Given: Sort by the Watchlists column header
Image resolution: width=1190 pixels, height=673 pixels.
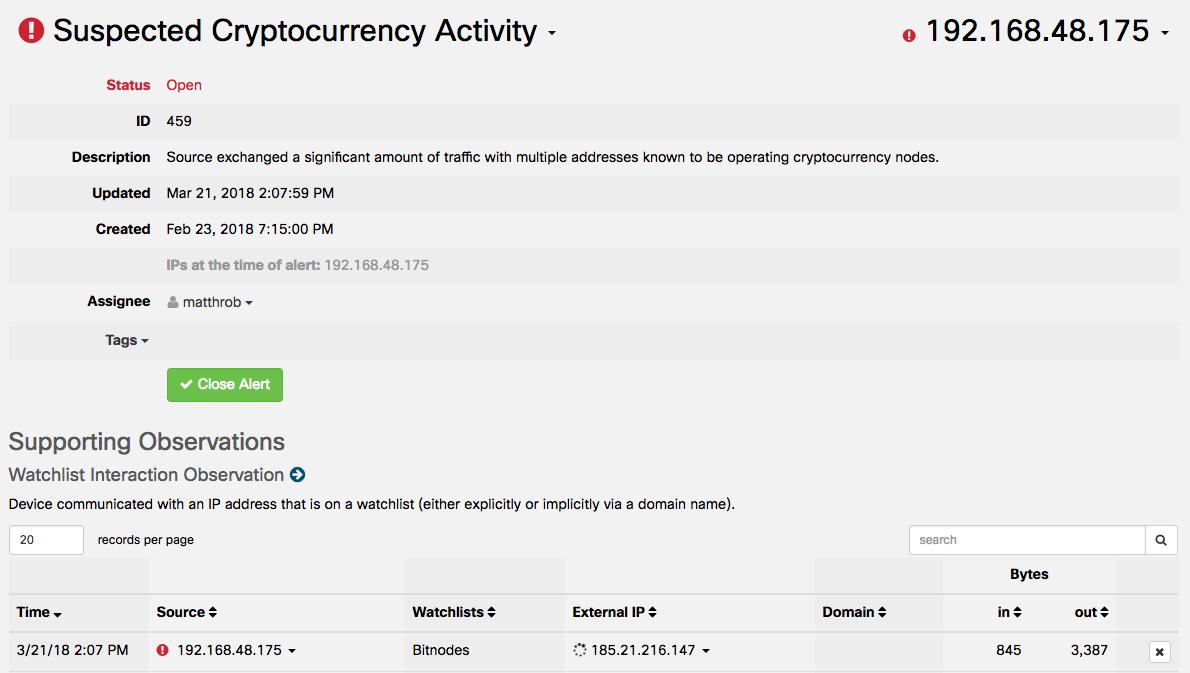Looking at the screenshot, I should (x=454, y=612).
